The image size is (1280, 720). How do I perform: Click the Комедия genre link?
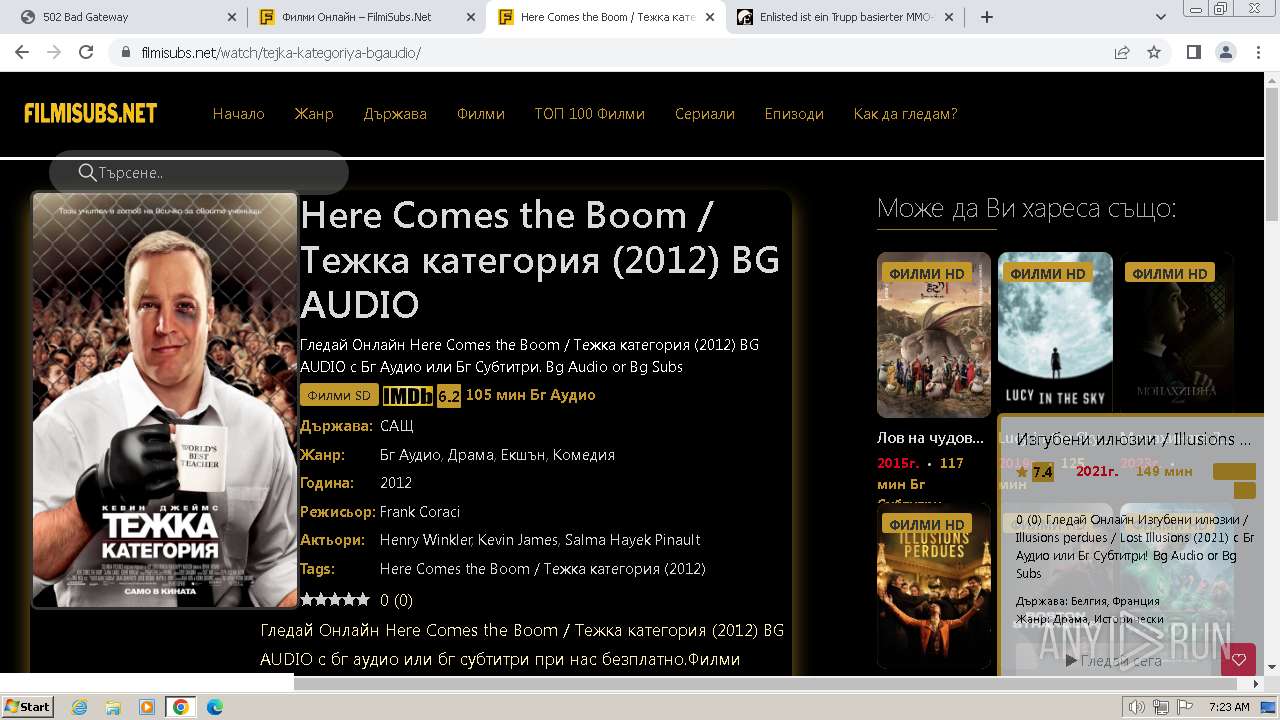(584, 455)
